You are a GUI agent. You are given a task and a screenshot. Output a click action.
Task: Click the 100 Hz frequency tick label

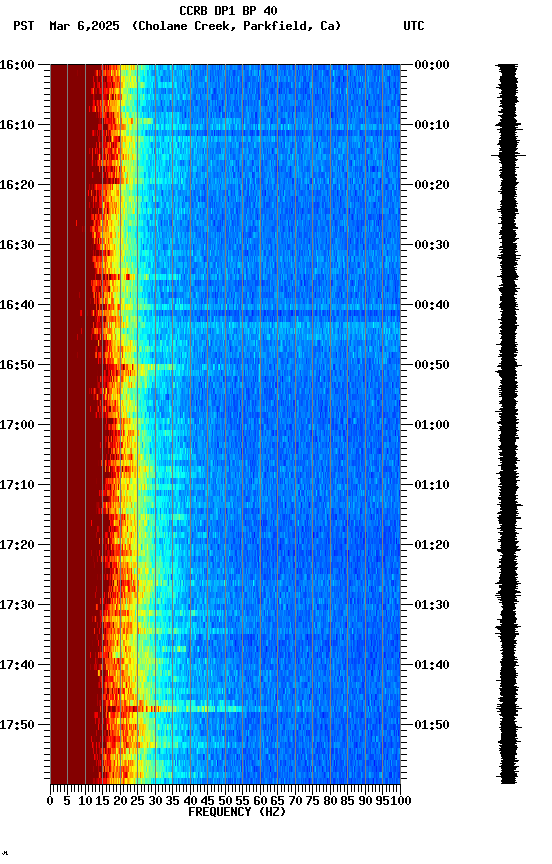(x=402, y=801)
